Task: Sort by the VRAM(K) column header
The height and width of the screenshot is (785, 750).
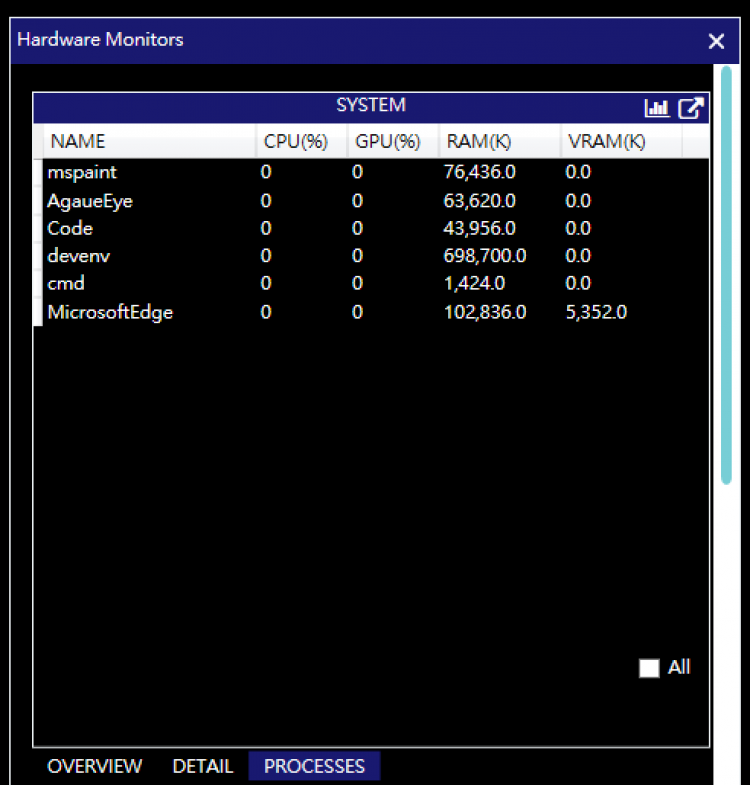Action: (606, 141)
